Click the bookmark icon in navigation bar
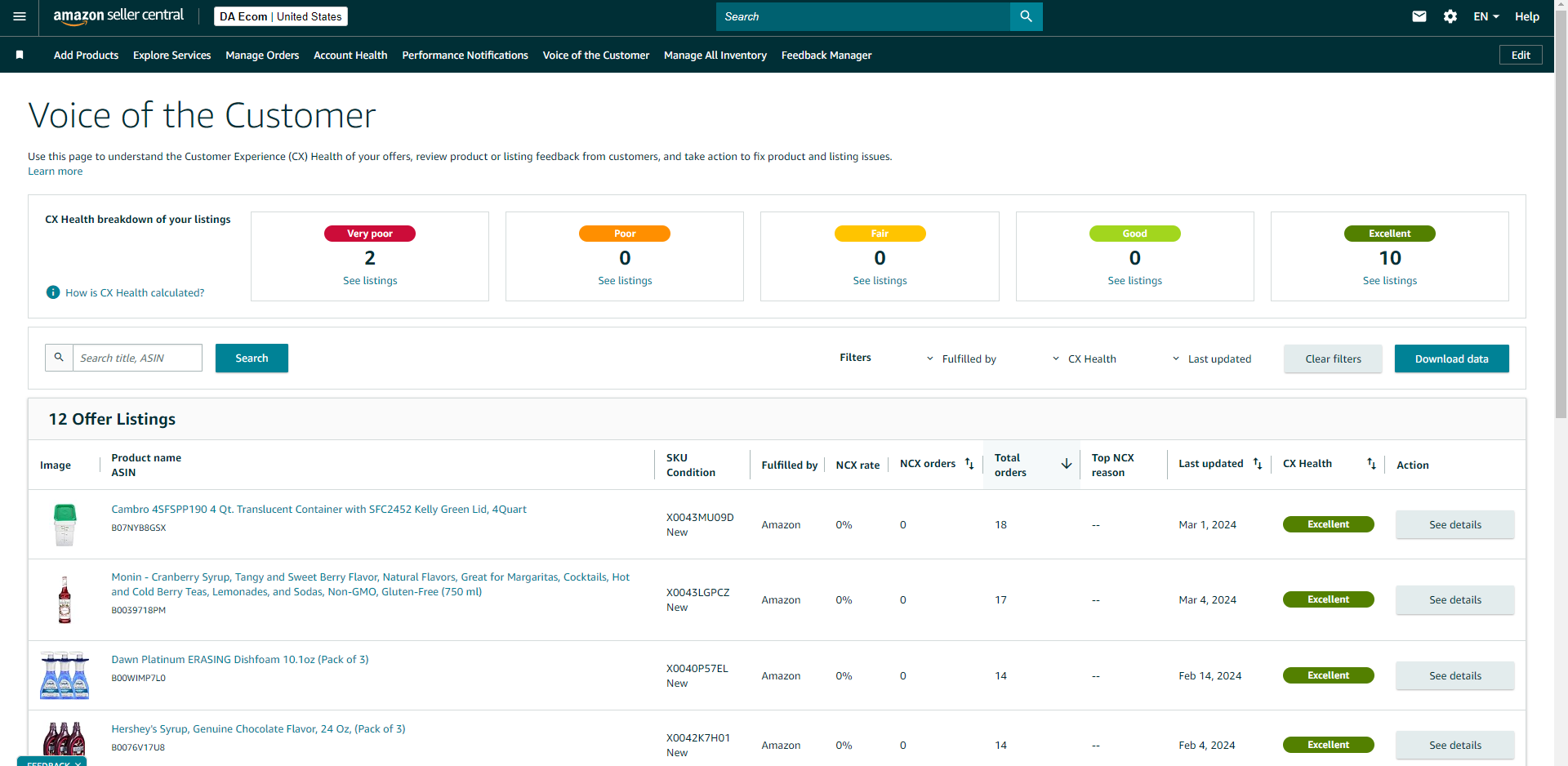 point(20,55)
